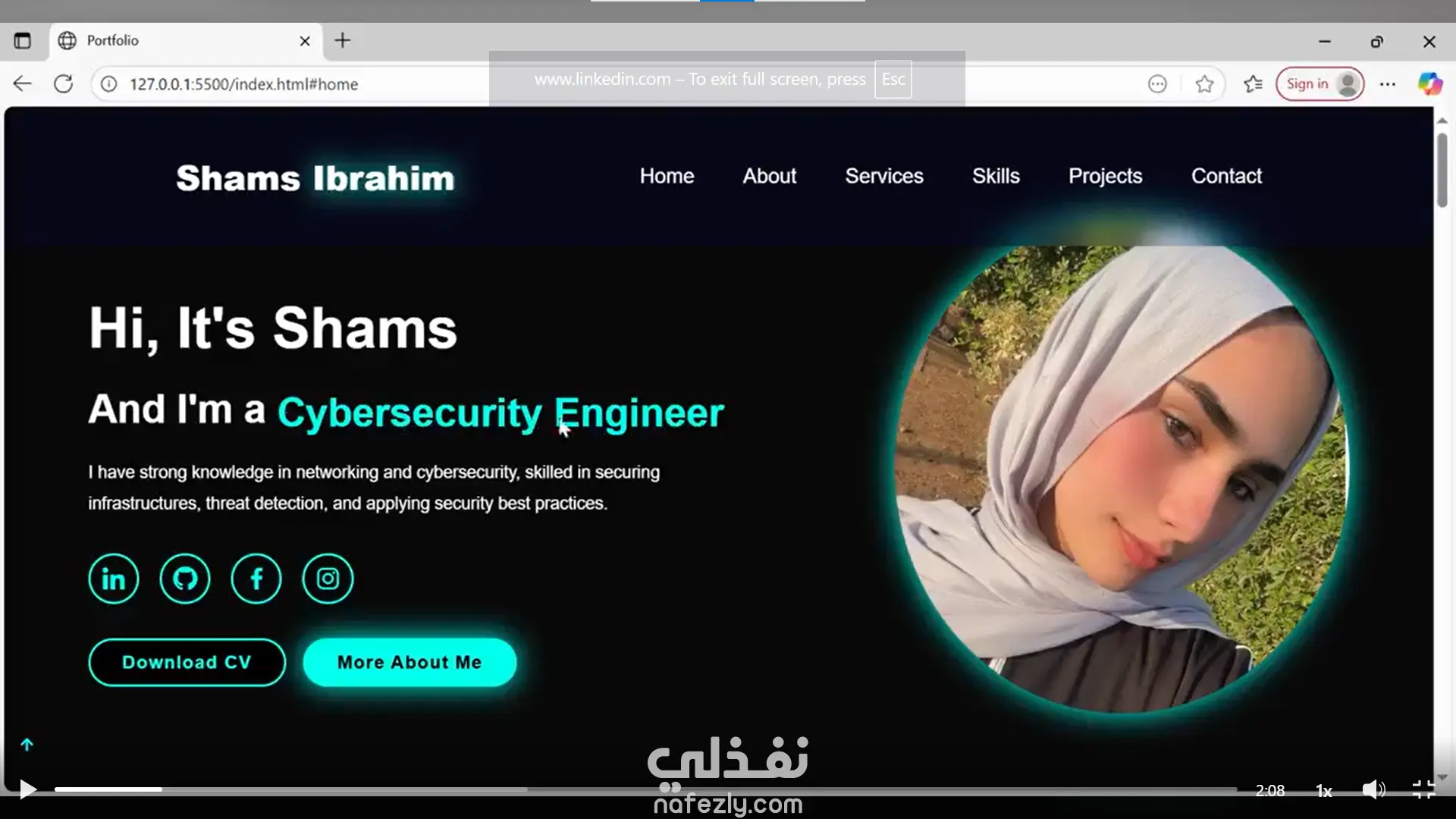
Task: Open the Facebook social icon
Action: pyautogui.click(x=256, y=579)
